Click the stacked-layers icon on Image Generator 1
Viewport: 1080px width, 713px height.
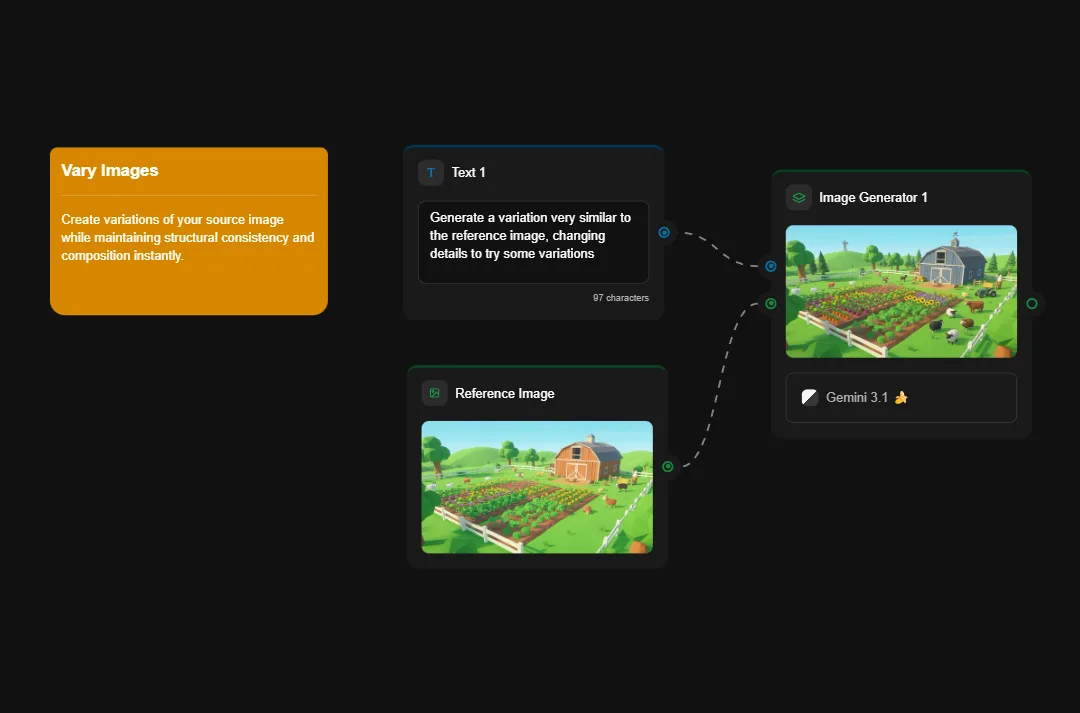pyautogui.click(x=798, y=197)
